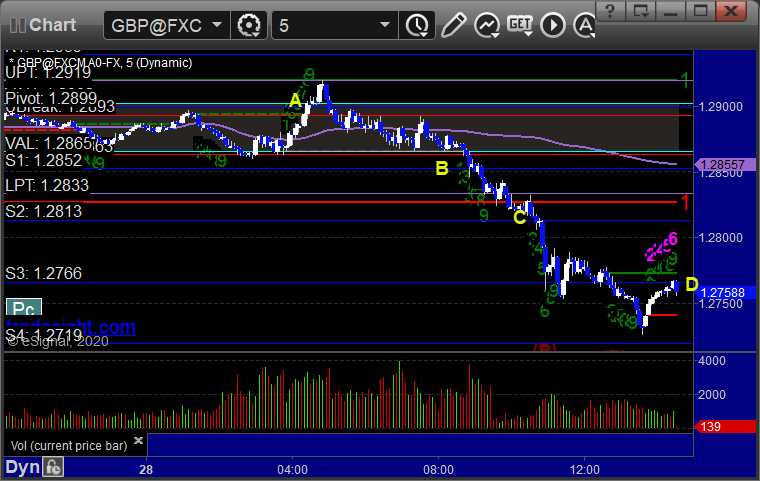Minimize the Chart window
Screen dimensions: 760x481
click(671, 11)
